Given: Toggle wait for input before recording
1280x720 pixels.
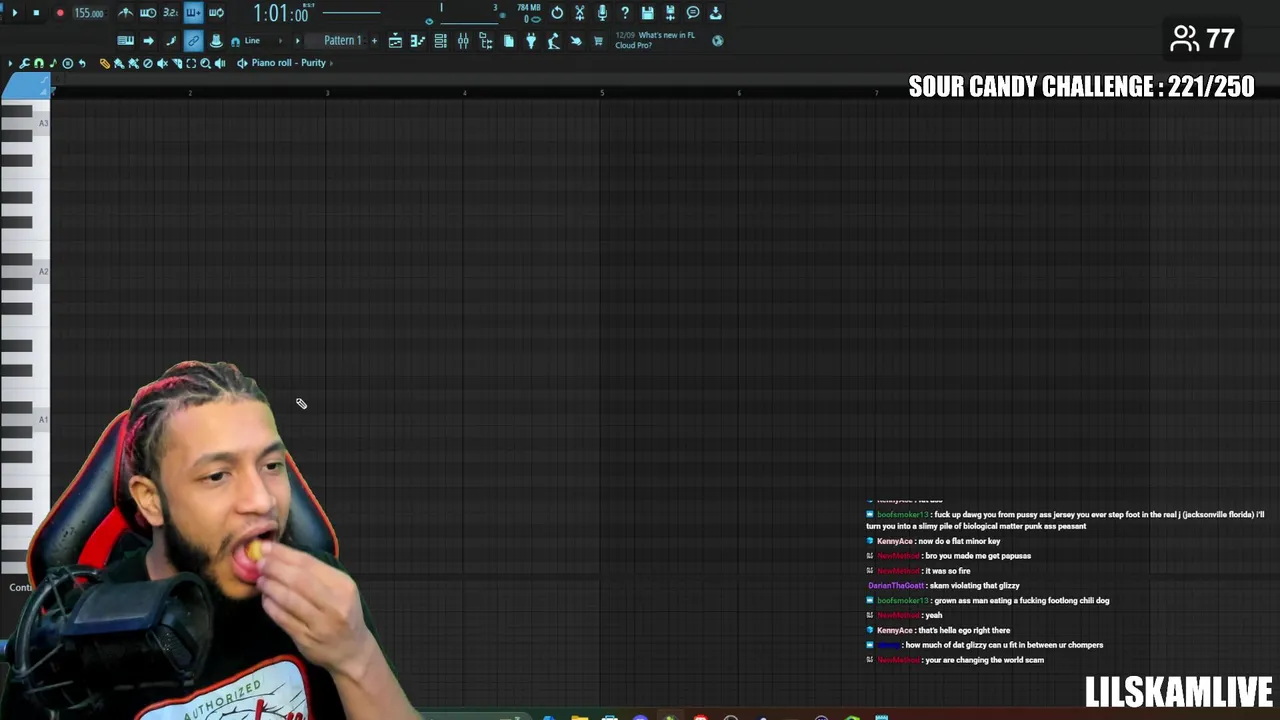Looking at the screenshot, I should click(x=148, y=13).
